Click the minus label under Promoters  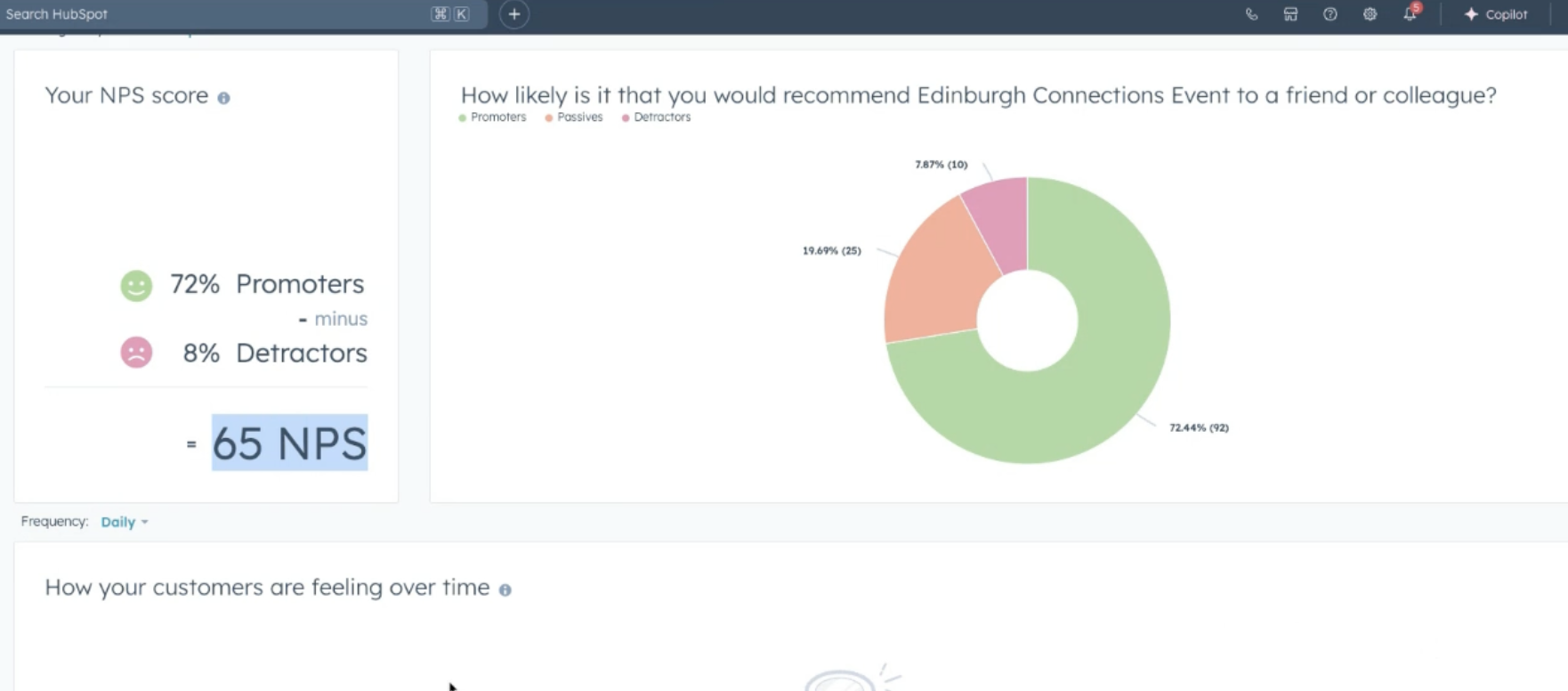341,319
